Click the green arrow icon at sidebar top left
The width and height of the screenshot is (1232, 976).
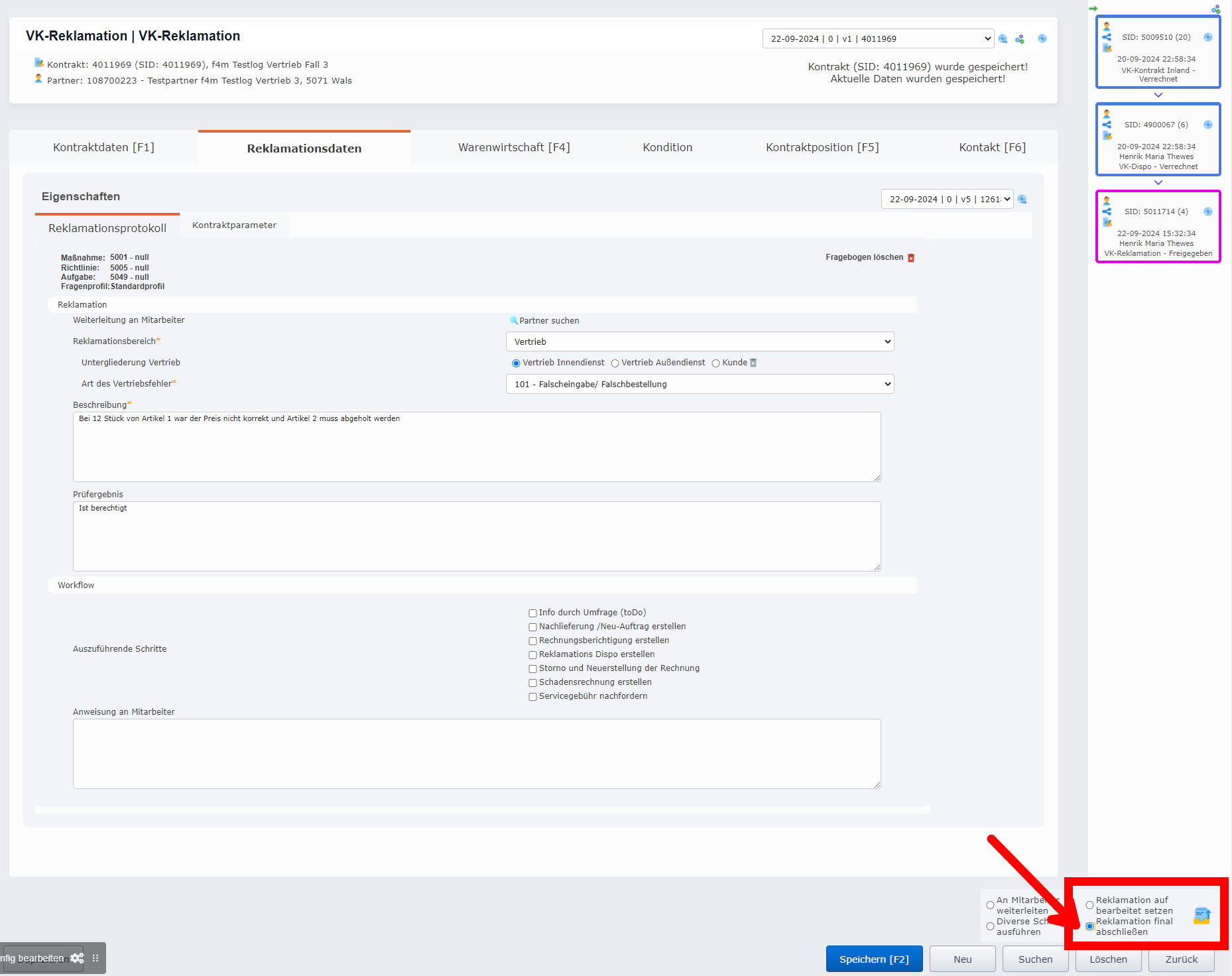tap(1095, 9)
